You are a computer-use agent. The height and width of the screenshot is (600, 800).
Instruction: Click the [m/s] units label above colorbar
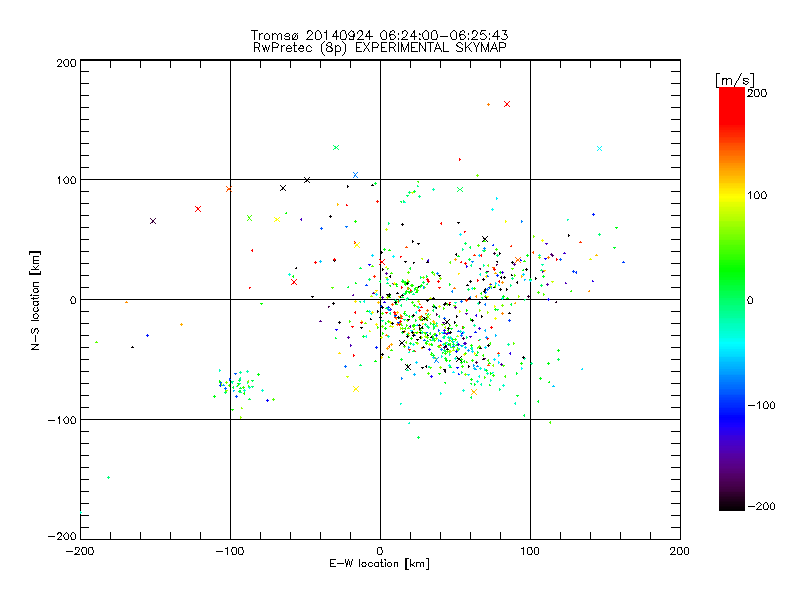coord(735,80)
